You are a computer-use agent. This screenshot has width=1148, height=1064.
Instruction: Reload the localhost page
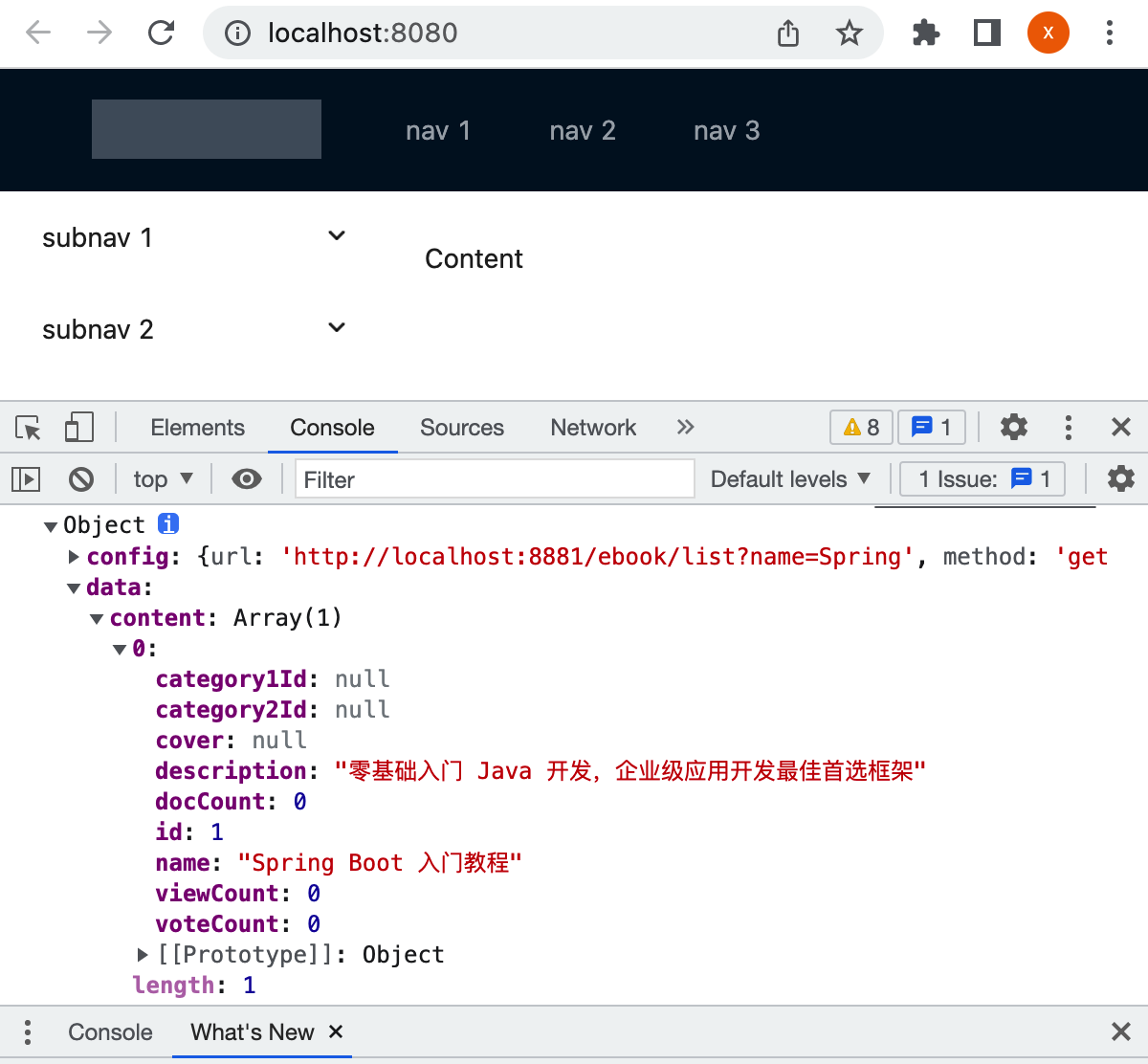click(x=161, y=33)
